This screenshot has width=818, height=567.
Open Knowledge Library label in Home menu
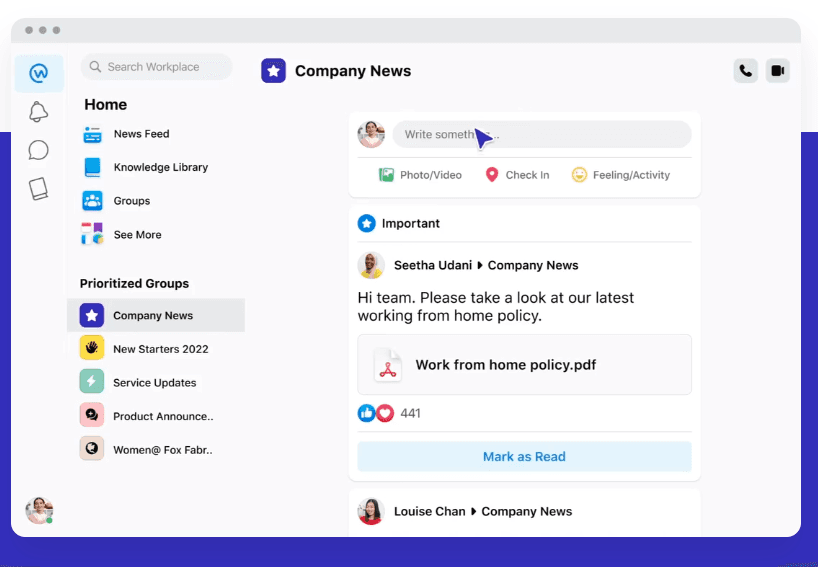tap(161, 167)
